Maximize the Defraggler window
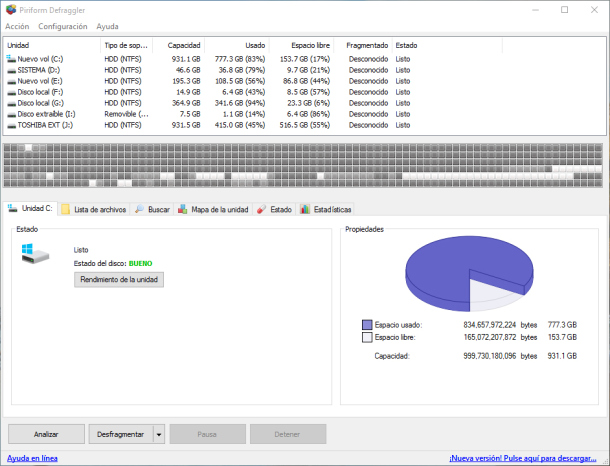610x466 pixels. [x=564, y=10]
